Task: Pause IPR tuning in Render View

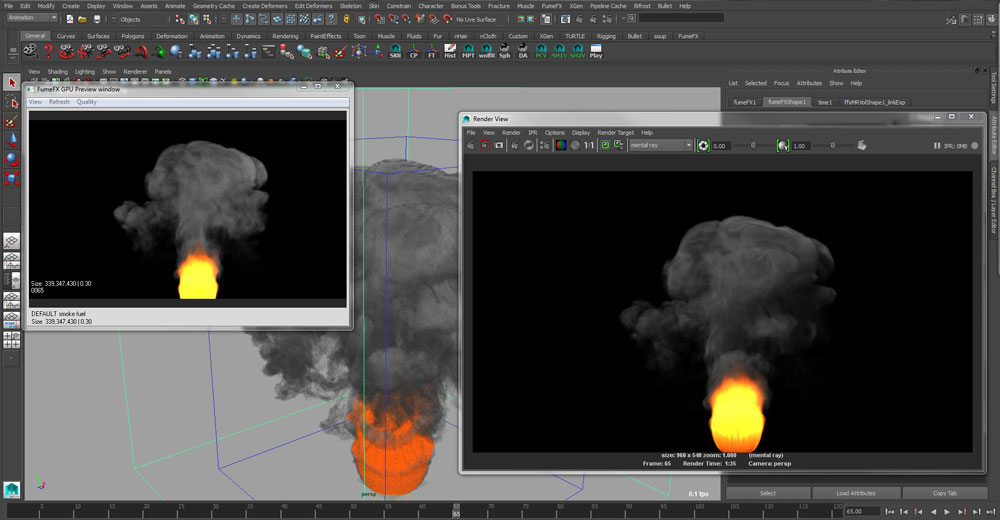Action: pos(937,145)
